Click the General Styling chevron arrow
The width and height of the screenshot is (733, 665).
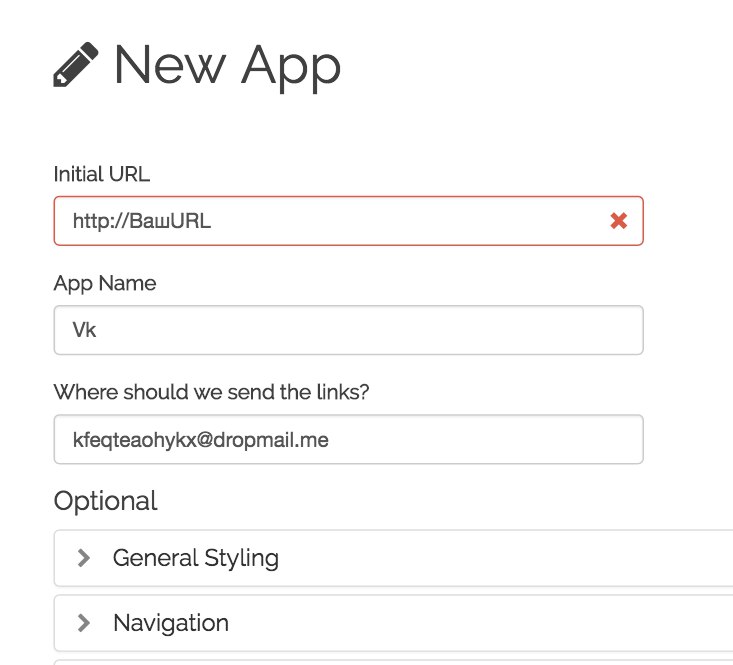(84, 558)
